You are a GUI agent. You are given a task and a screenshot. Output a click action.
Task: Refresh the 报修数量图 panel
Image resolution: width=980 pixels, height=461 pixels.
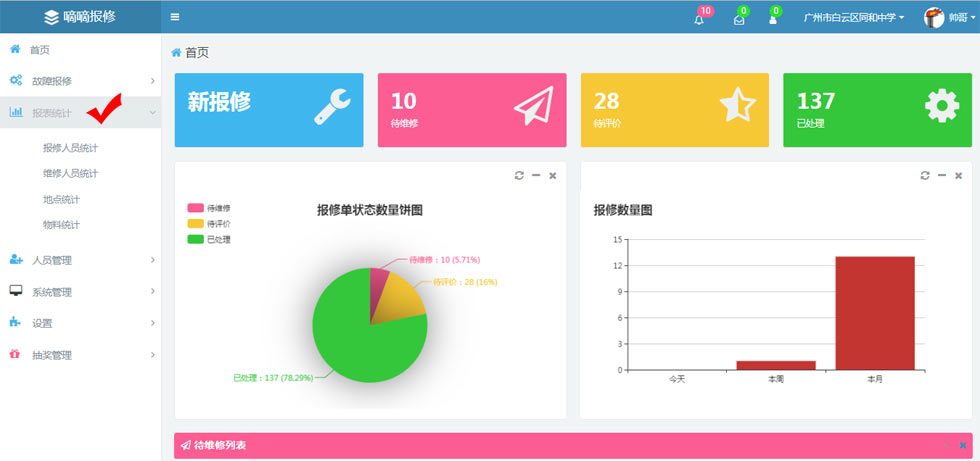(x=925, y=176)
